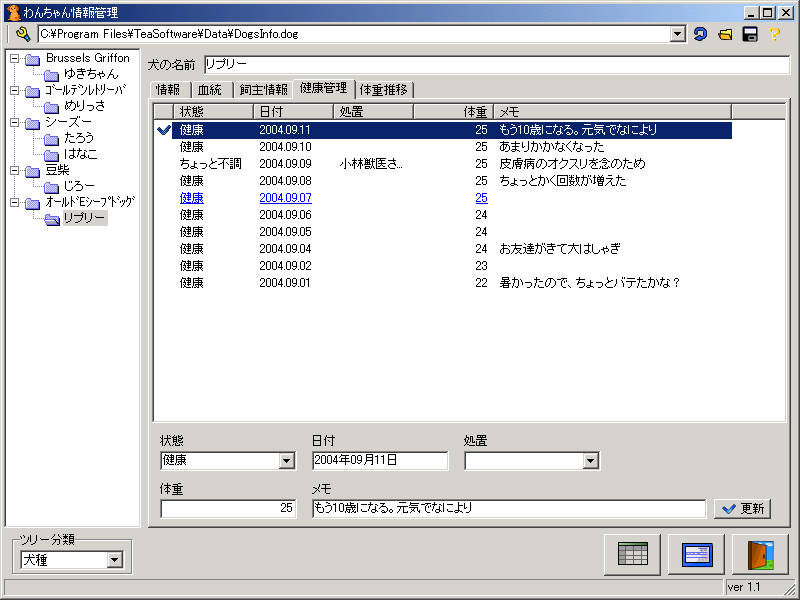The image size is (800, 600).
Task: Select the じろー tree item
Action: coord(79,186)
